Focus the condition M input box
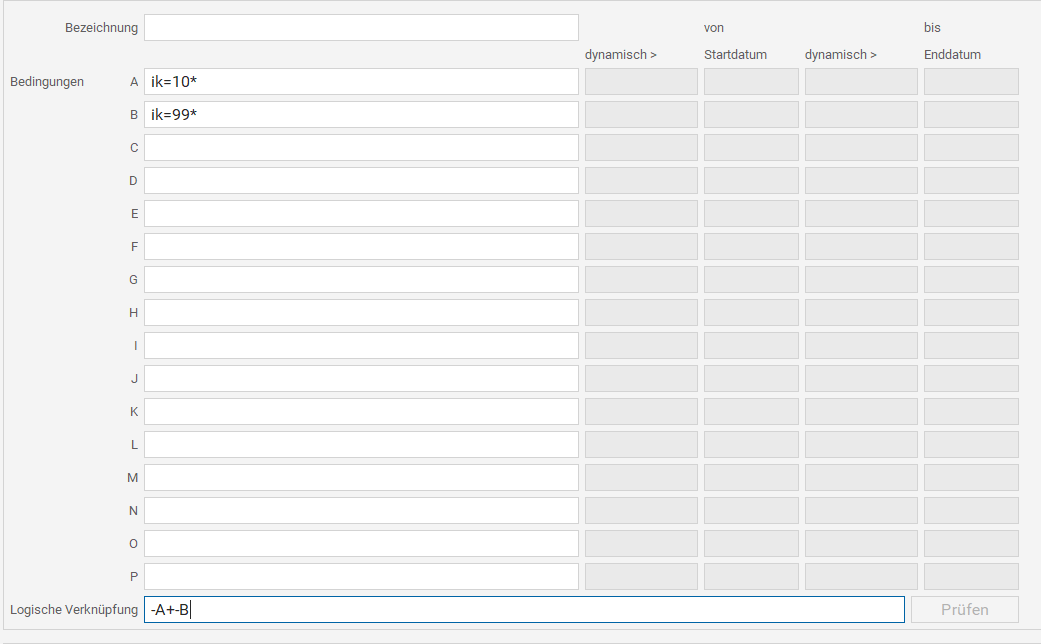Screen dimensions: 1041x644 [361, 478]
